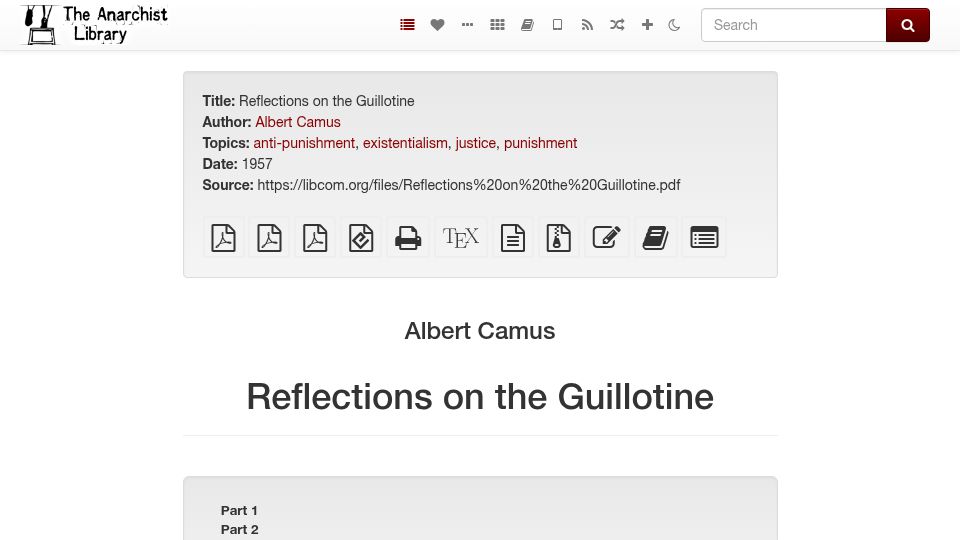Viewport: 960px width, 540px height.
Task: Download the first PDF file icon
Action: (223, 238)
